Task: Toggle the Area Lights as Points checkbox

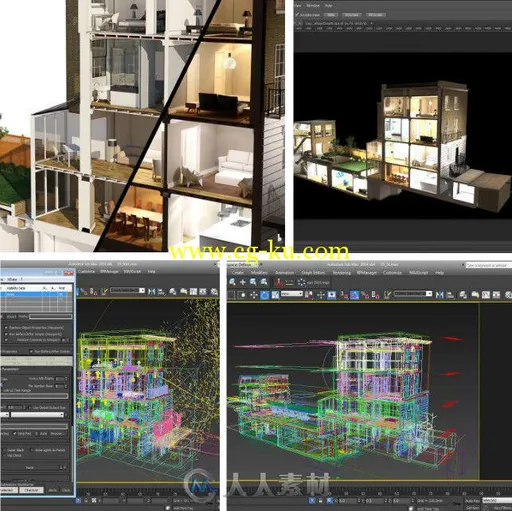Action: (32, 450)
